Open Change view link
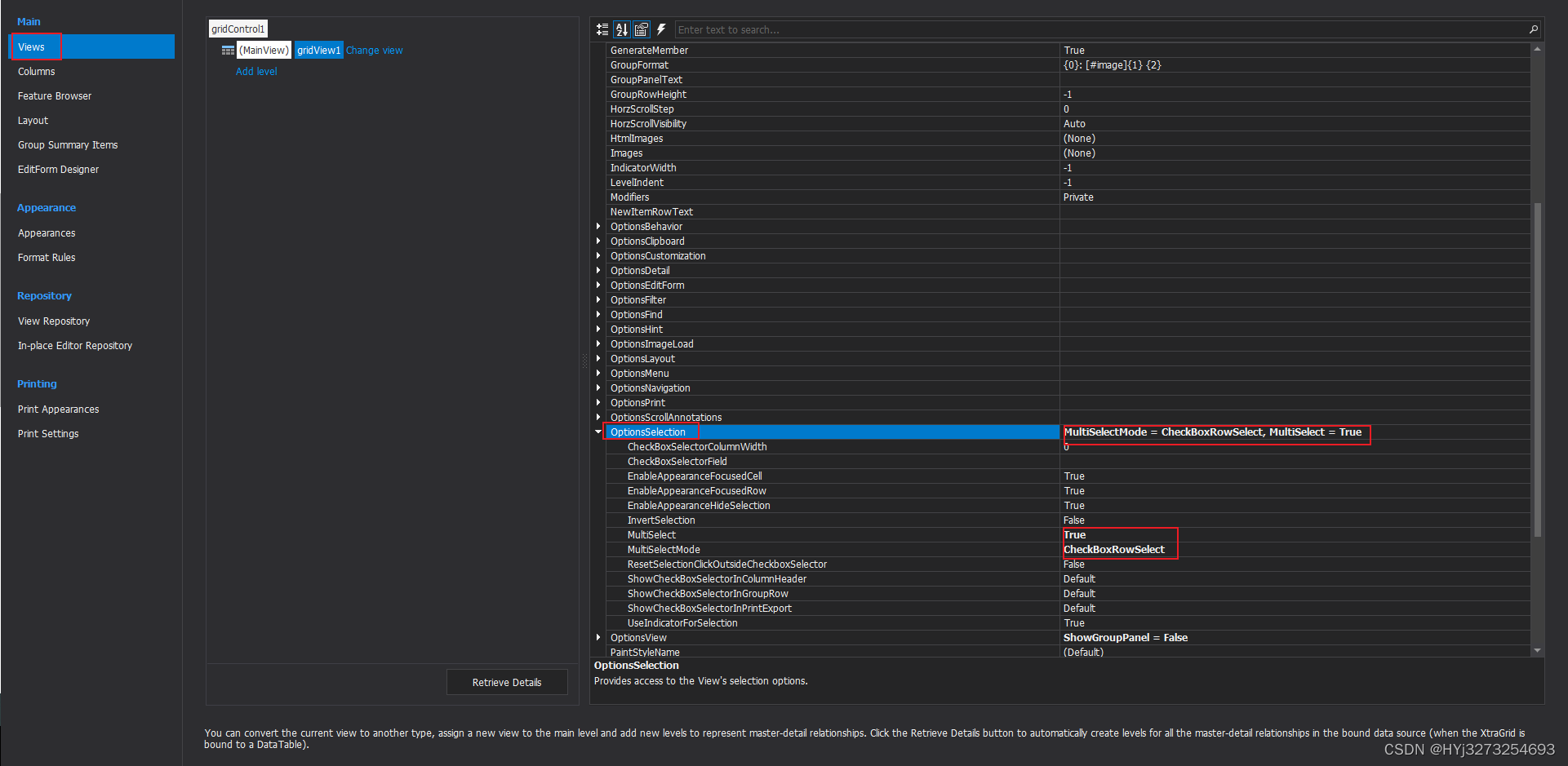 pos(375,50)
